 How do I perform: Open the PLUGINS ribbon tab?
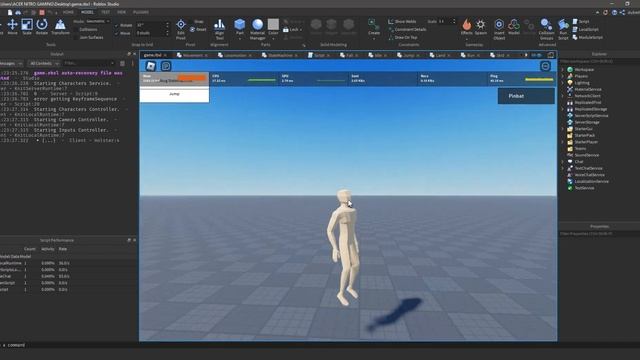(x=141, y=12)
